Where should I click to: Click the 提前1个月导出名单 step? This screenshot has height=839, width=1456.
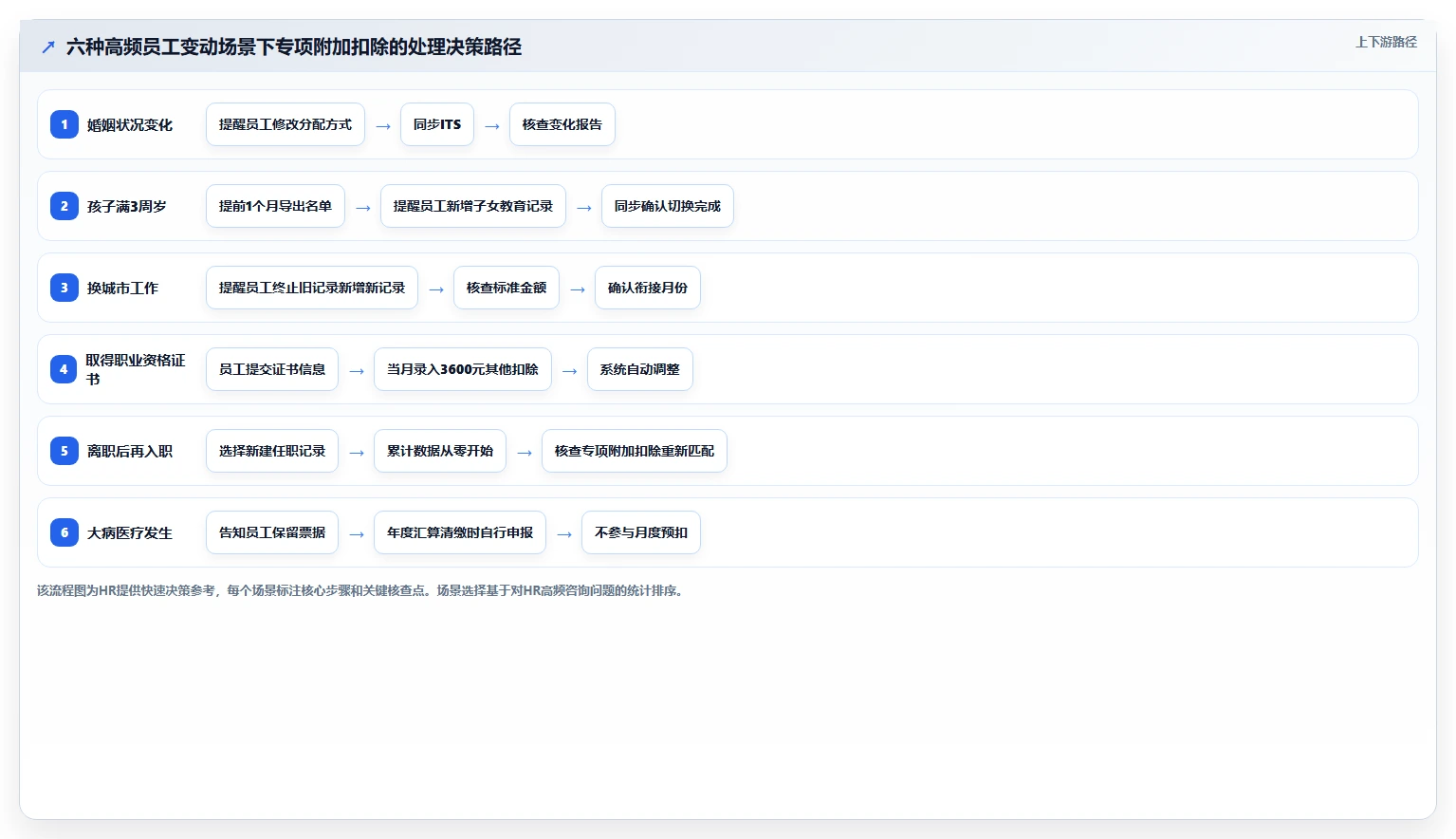pos(275,206)
